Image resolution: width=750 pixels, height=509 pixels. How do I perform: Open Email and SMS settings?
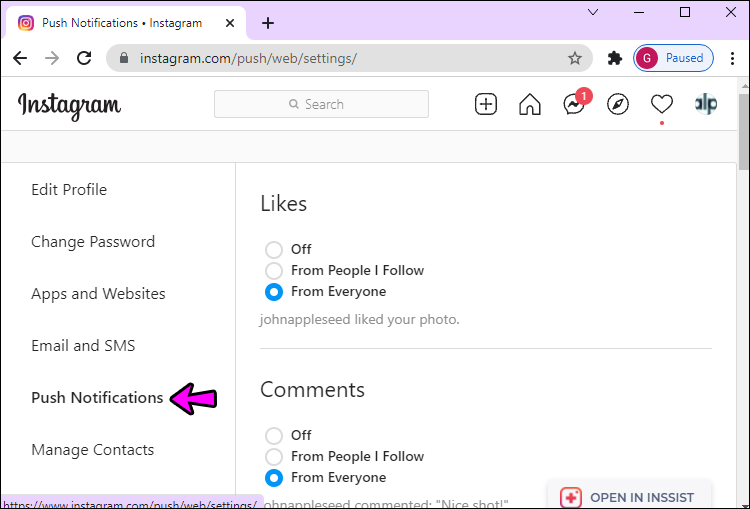(x=83, y=346)
